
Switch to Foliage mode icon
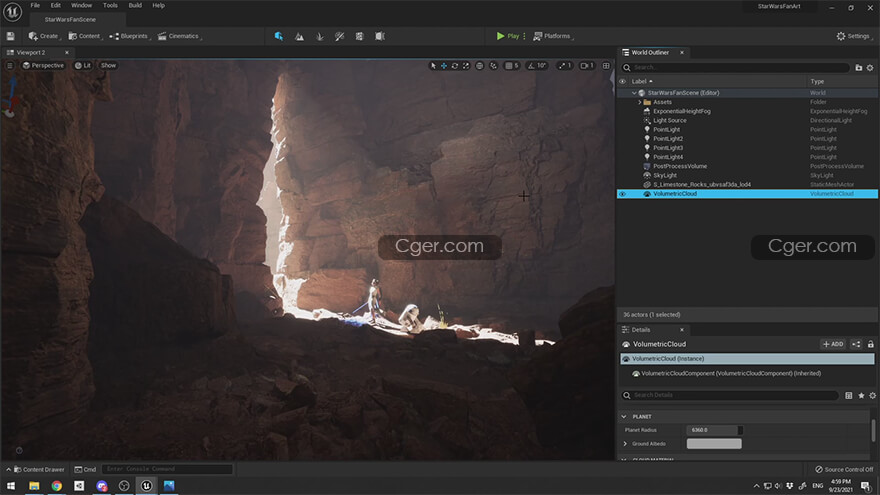coord(319,36)
